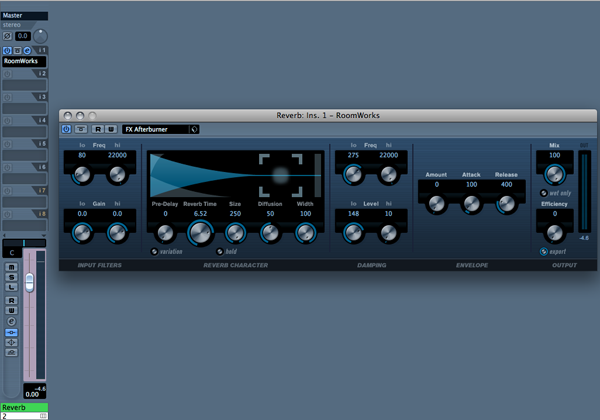The width and height of the screenshot is (600, 420).
Task: Toggle insert 1 power in channel strip
Action: click(x=7, y=50)
